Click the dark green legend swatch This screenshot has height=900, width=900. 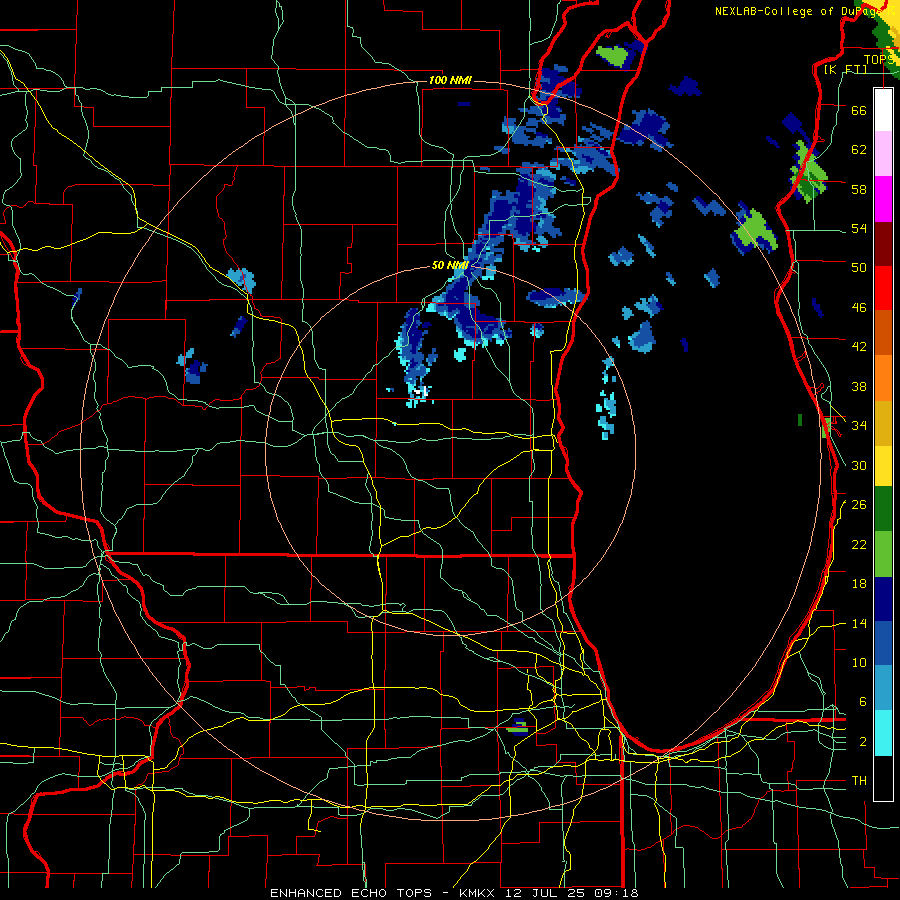883,508
